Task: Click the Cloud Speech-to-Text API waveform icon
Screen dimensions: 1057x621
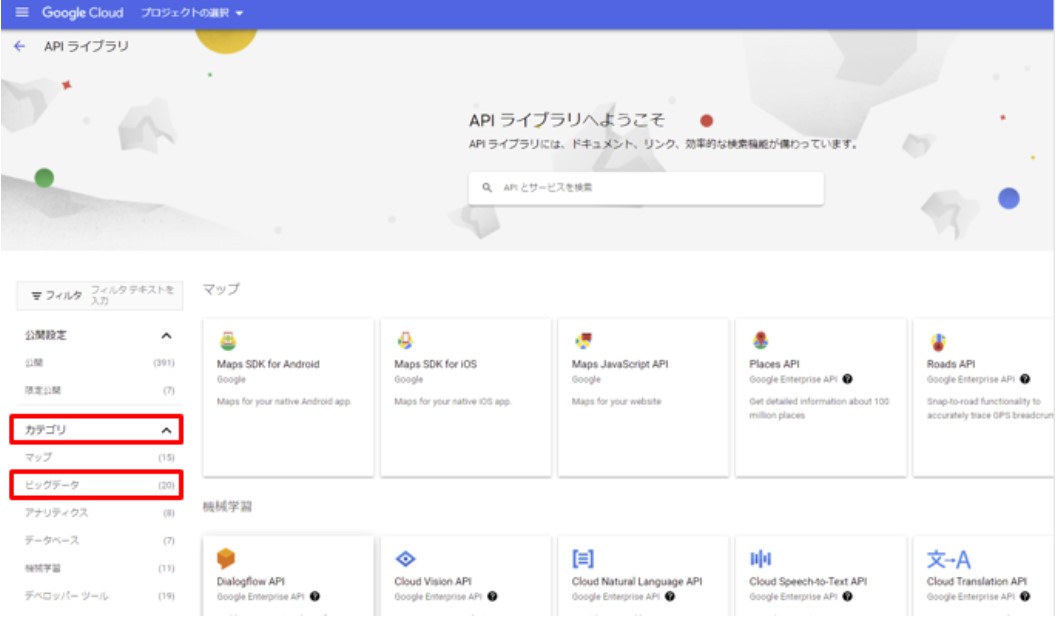Action: pos(760,558)
